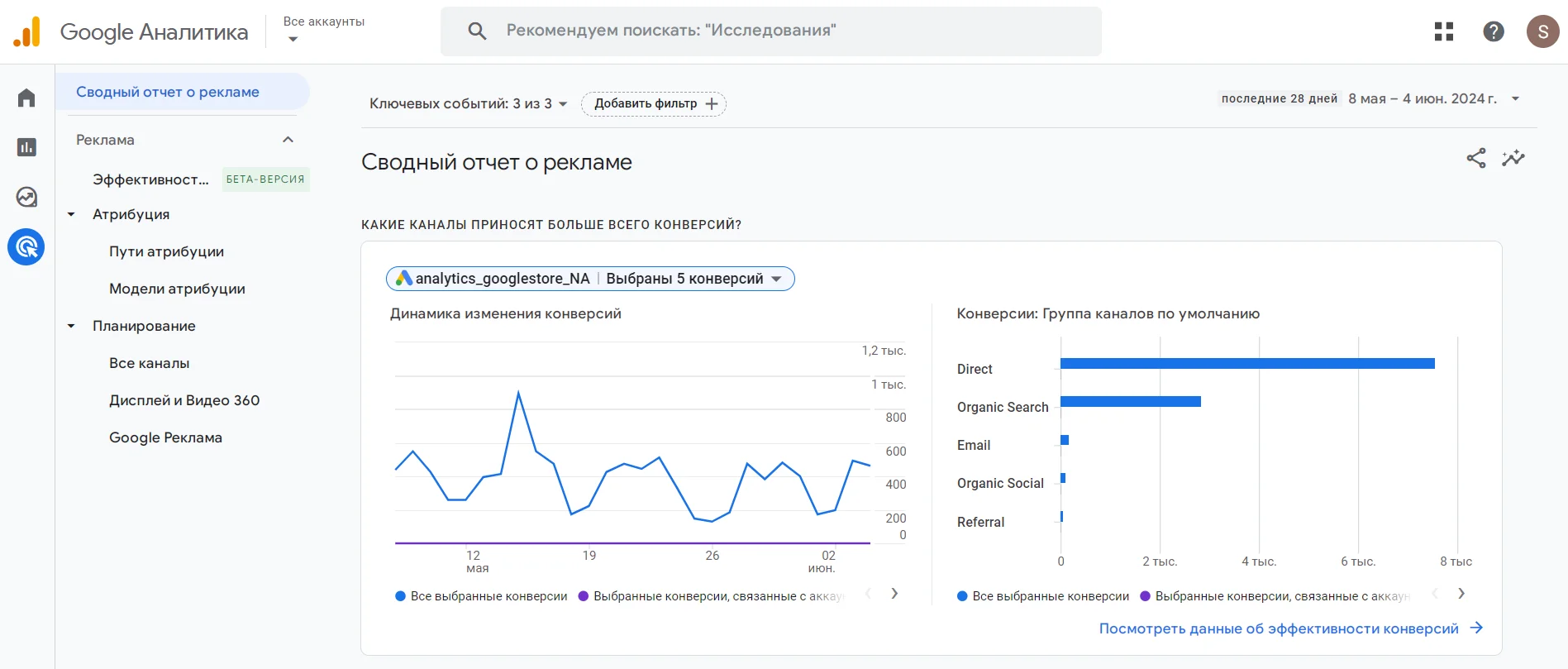Image resolution: width=1568 pixels, height=669 pixels.
Task: Click the Direct bar in chart
Action: click(1247, 363)
